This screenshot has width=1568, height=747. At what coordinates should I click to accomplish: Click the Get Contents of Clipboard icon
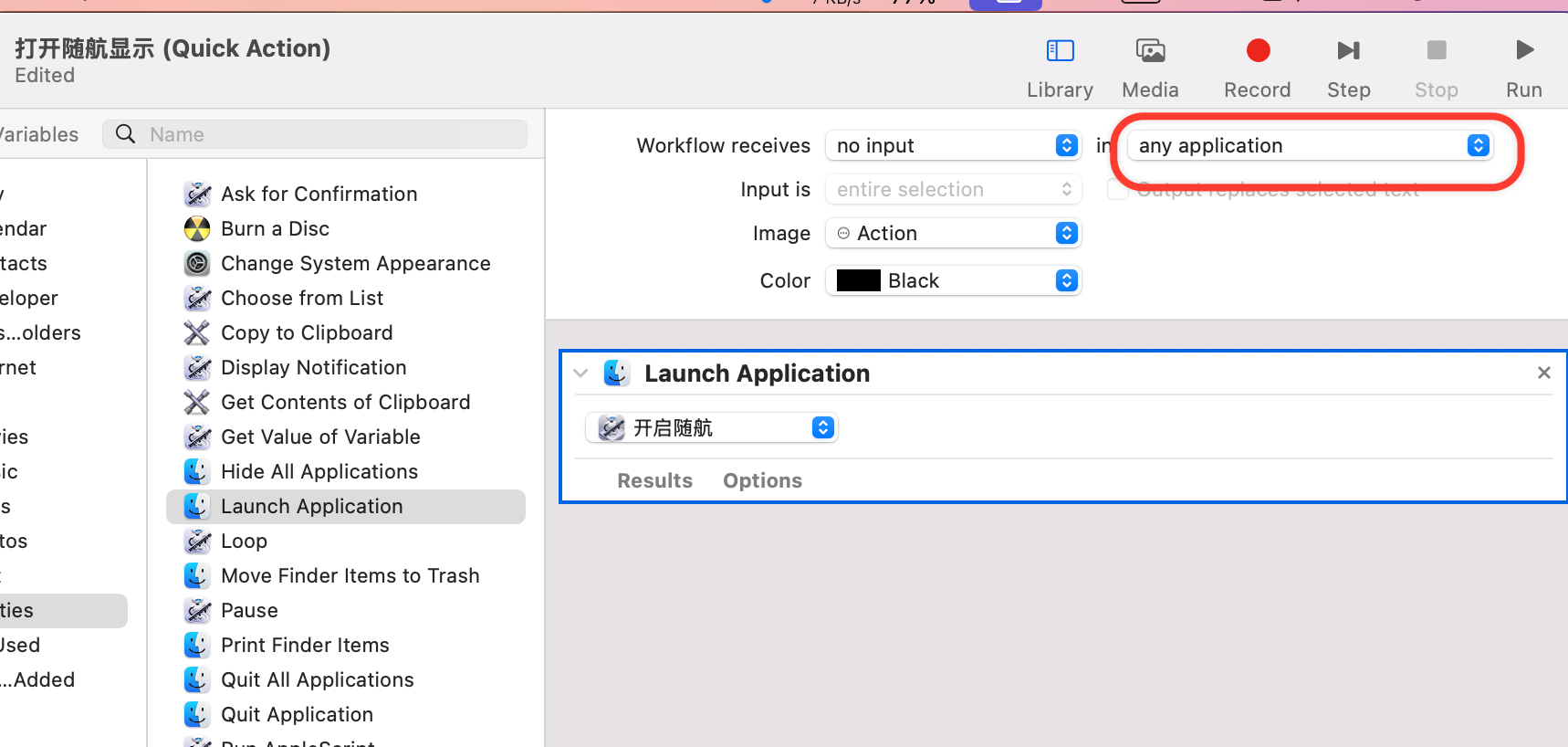pyautogui.click(x=197, y=402)
